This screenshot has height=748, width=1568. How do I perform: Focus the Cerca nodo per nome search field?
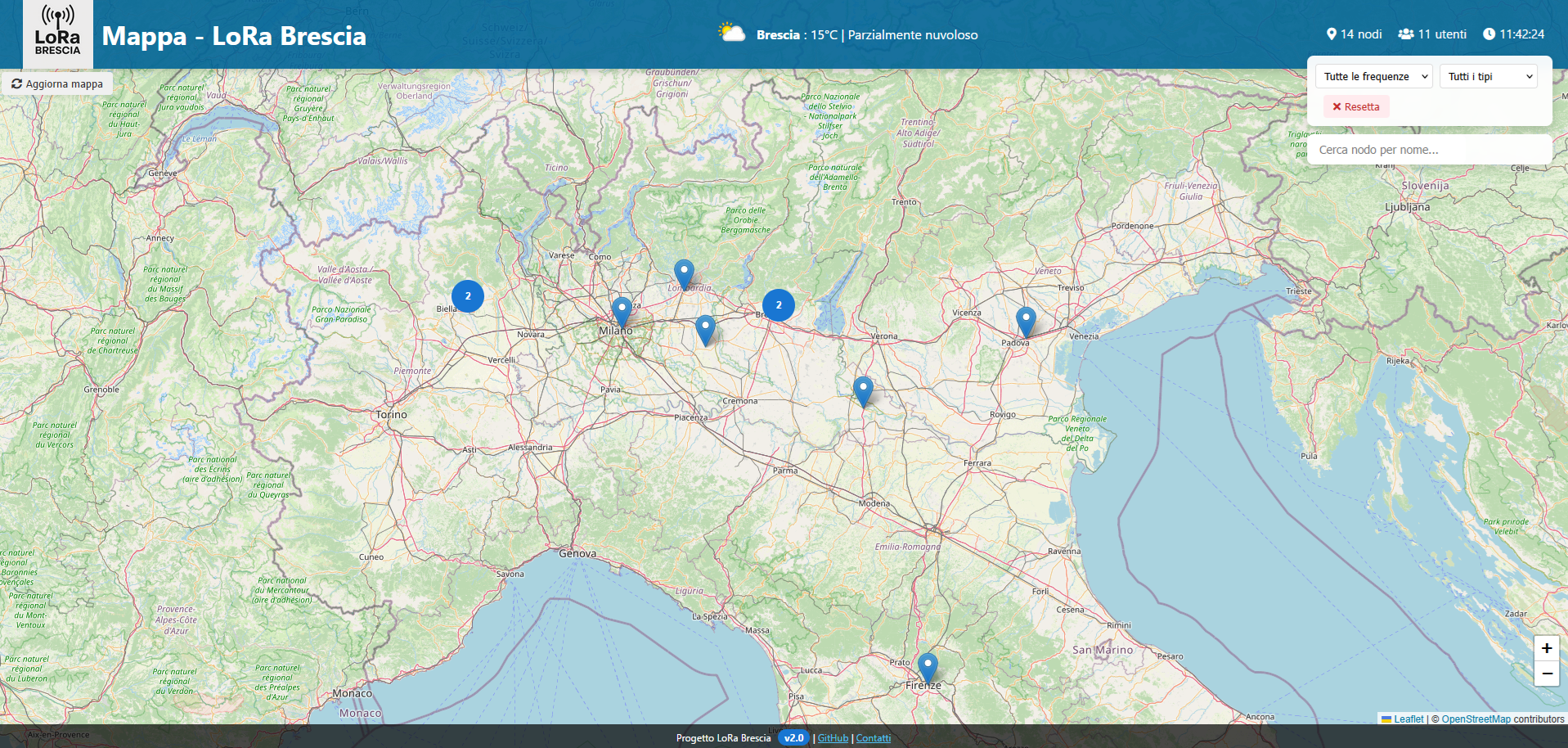tap(1430, 150)
